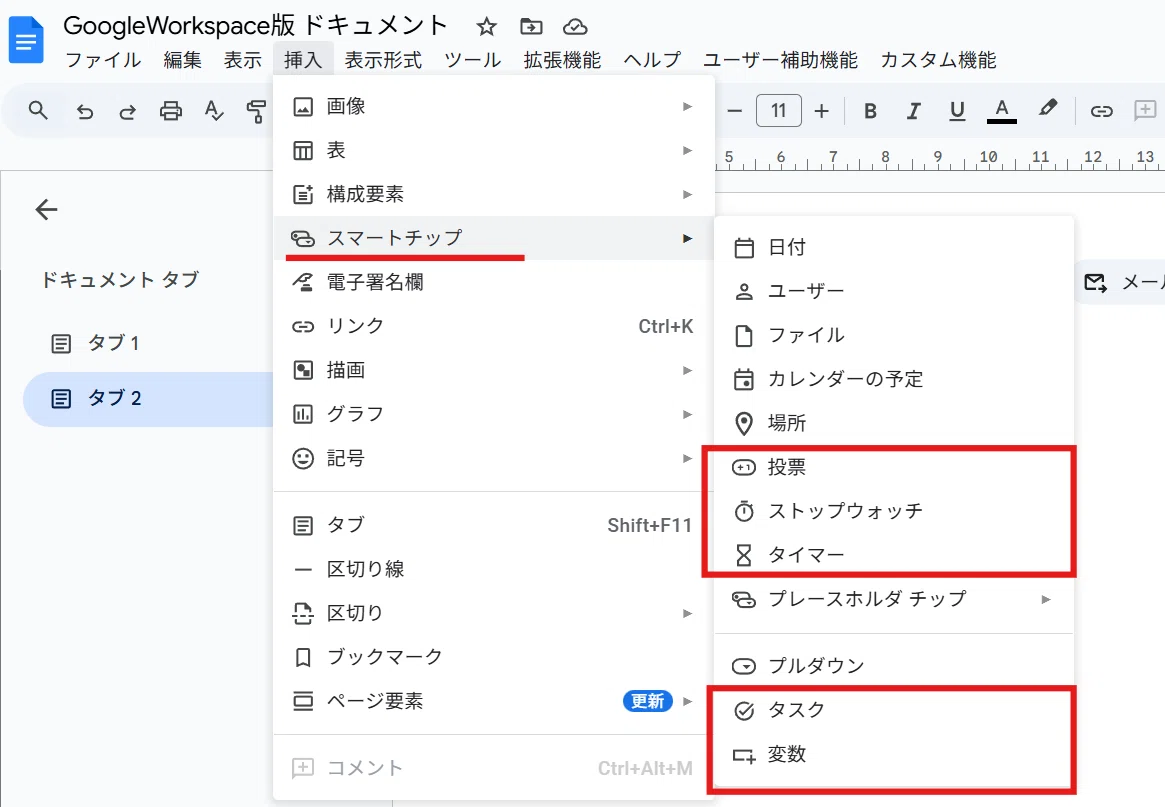The width and height of the screenshot is (1165, 807).
Task: Toggle bold formatting
Action: (871, 111)
